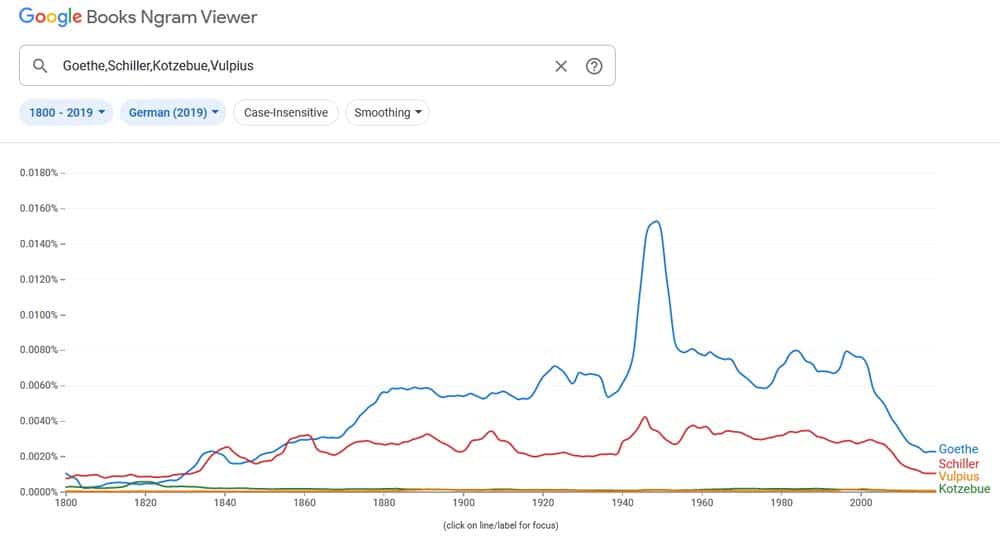Clear the search query with the X icon

click(561, 66)
